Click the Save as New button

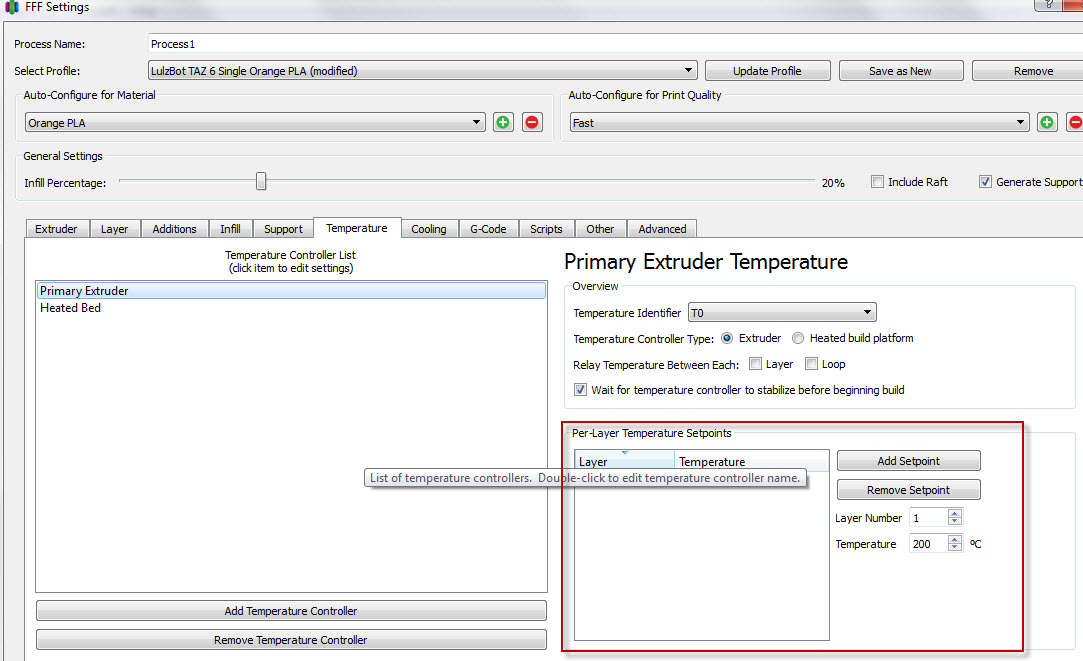[900, 70]
